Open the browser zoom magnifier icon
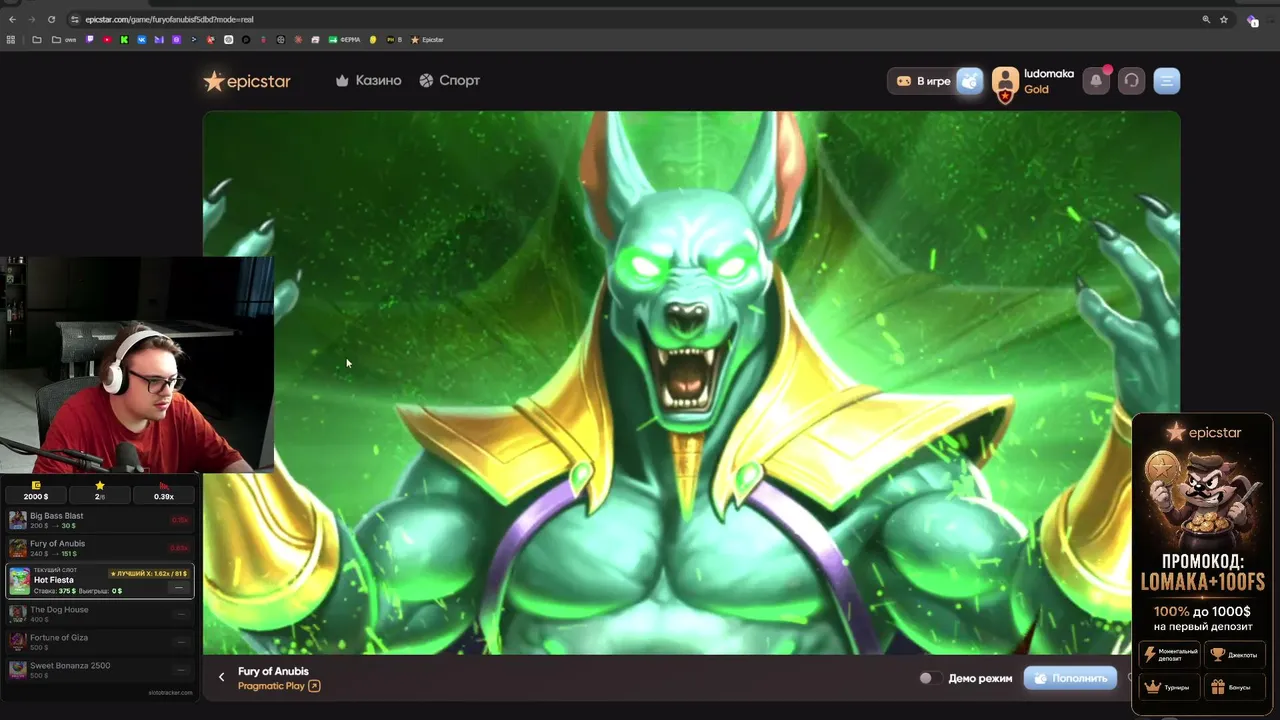 (x=1206, y=19)
